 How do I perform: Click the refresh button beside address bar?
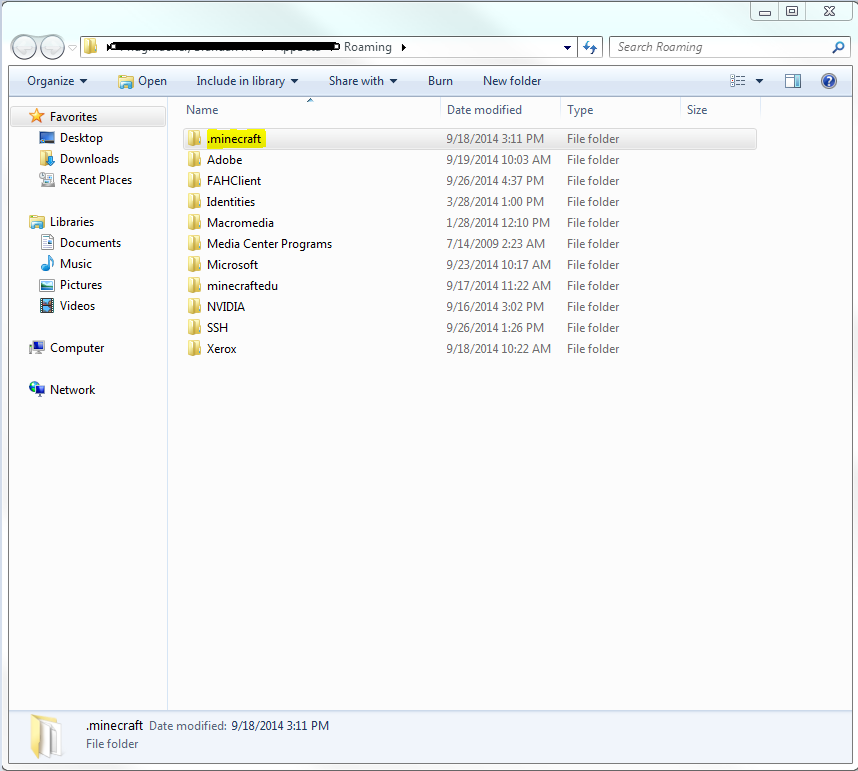pyautogui.click(x=590, y=47)
